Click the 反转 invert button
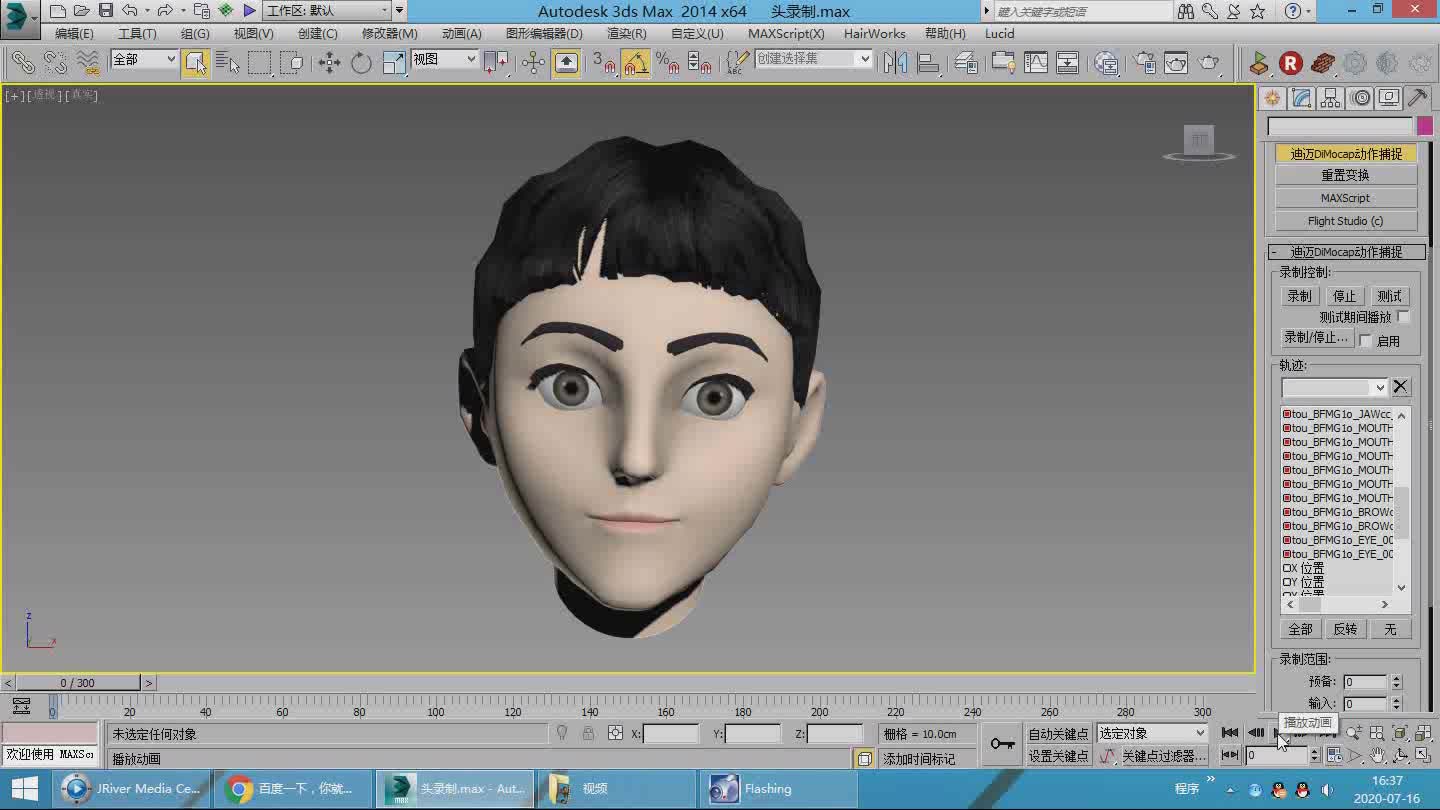The height and width of the screenshot is (810, 1440). 1345,629
